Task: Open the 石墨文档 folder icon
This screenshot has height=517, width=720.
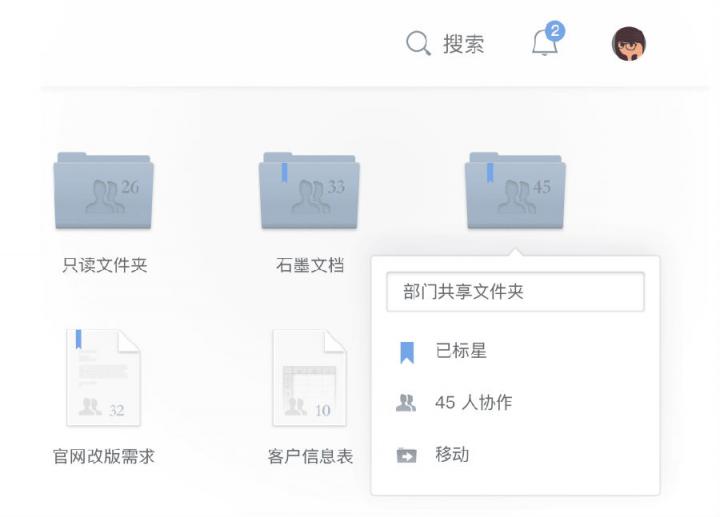Action: [x=309, y=191]
